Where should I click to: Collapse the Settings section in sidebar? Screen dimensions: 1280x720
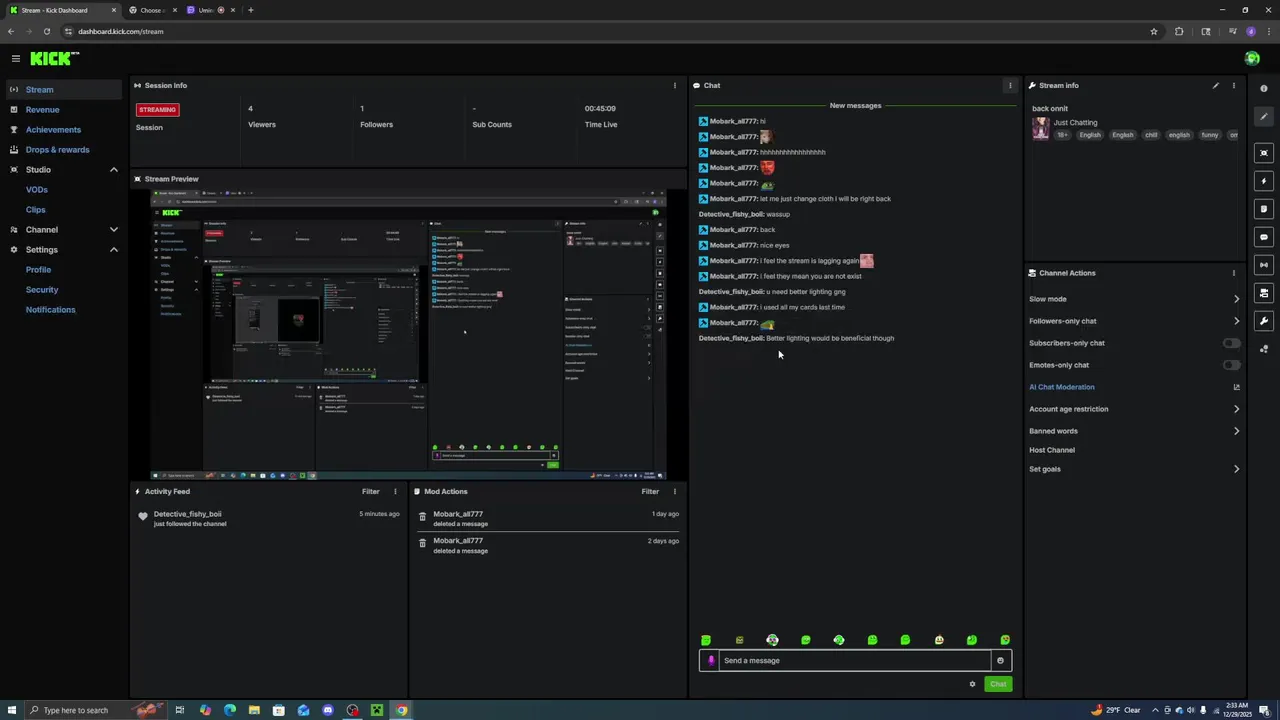113,250
